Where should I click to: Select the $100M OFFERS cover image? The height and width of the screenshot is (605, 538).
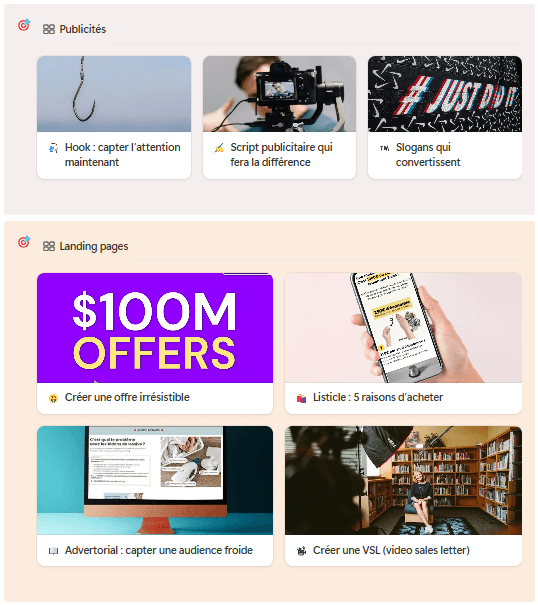pos(155,328)
